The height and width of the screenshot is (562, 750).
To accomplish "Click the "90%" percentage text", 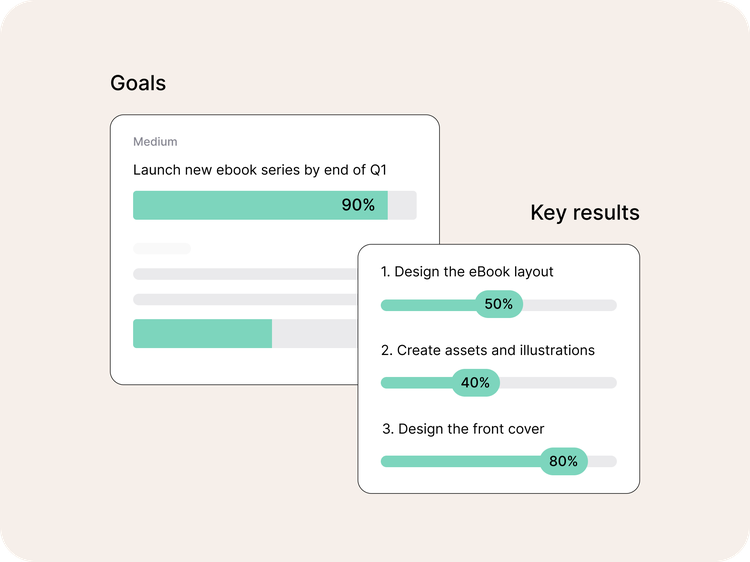I will [358, 205].
